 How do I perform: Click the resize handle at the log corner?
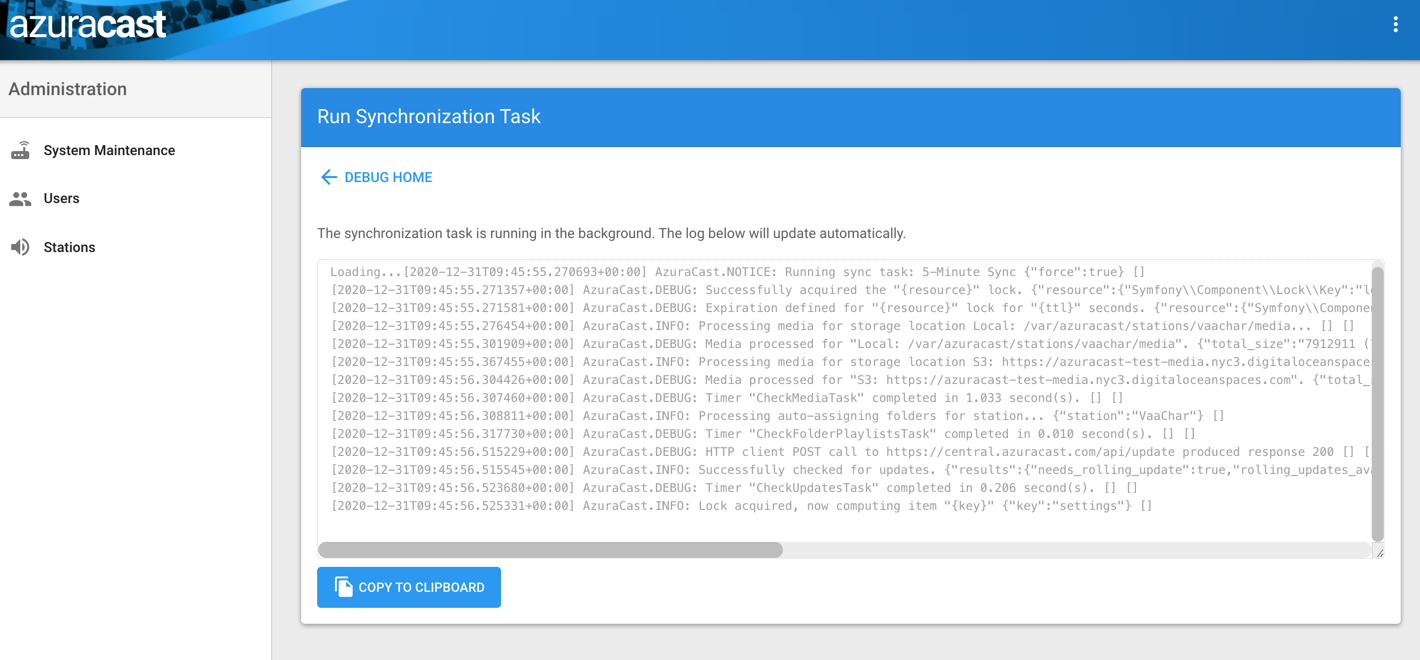pyautogui.click(x=1382, y=551)
